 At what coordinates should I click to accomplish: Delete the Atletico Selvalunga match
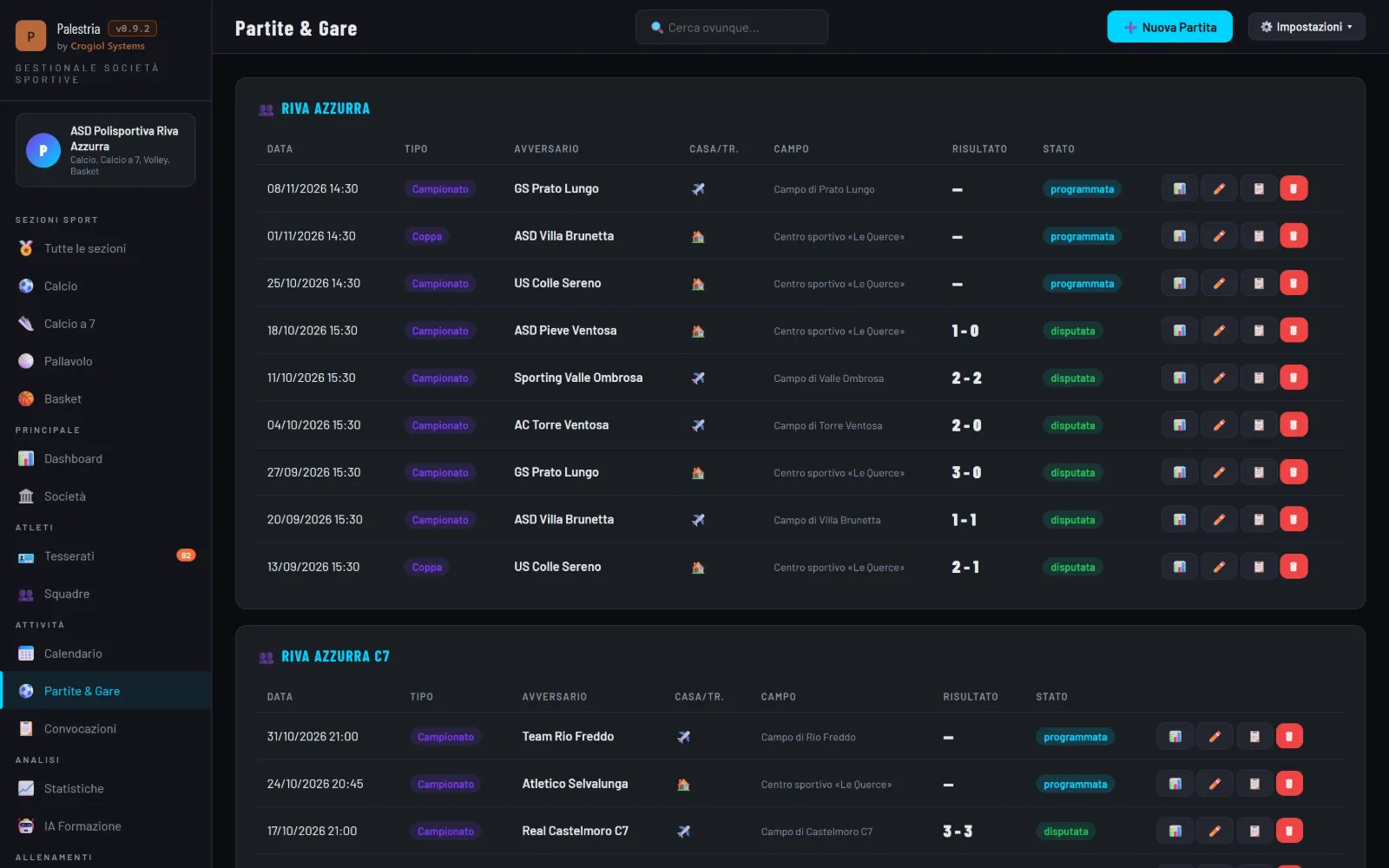point(1289,784)
